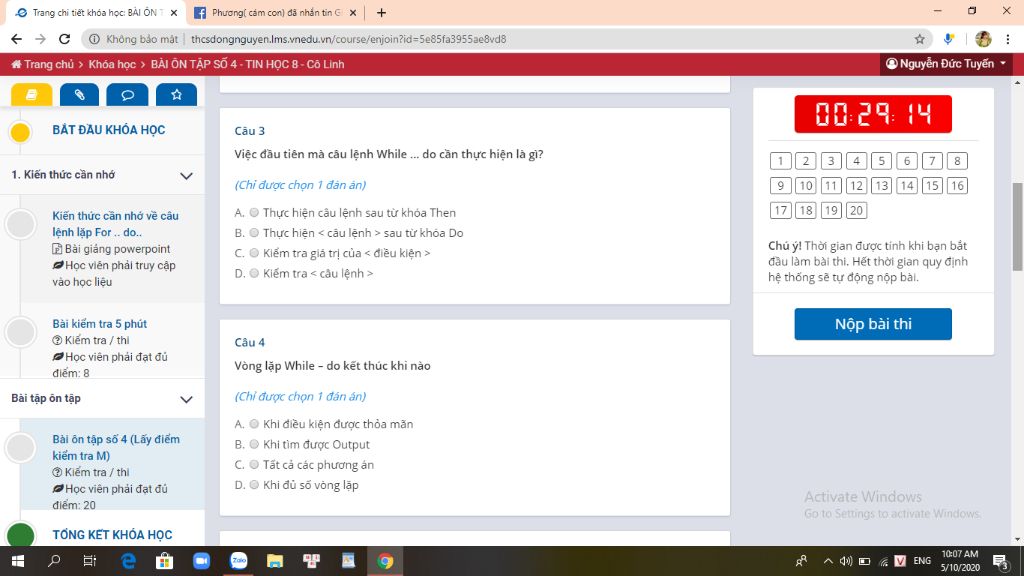The height and width of the screenshot is (576, 1024).
Task: Jump to question 20 in navigator
Action: click(856, 210)
